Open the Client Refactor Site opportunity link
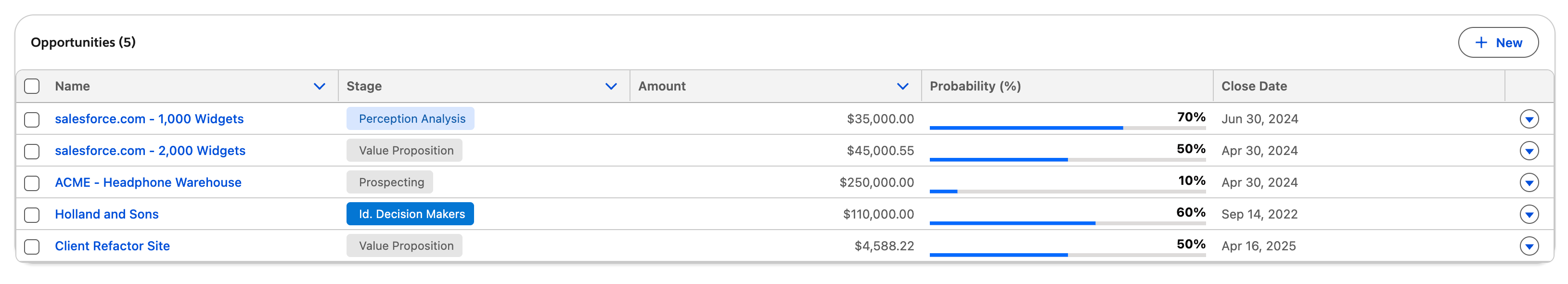 coord(112,245)
